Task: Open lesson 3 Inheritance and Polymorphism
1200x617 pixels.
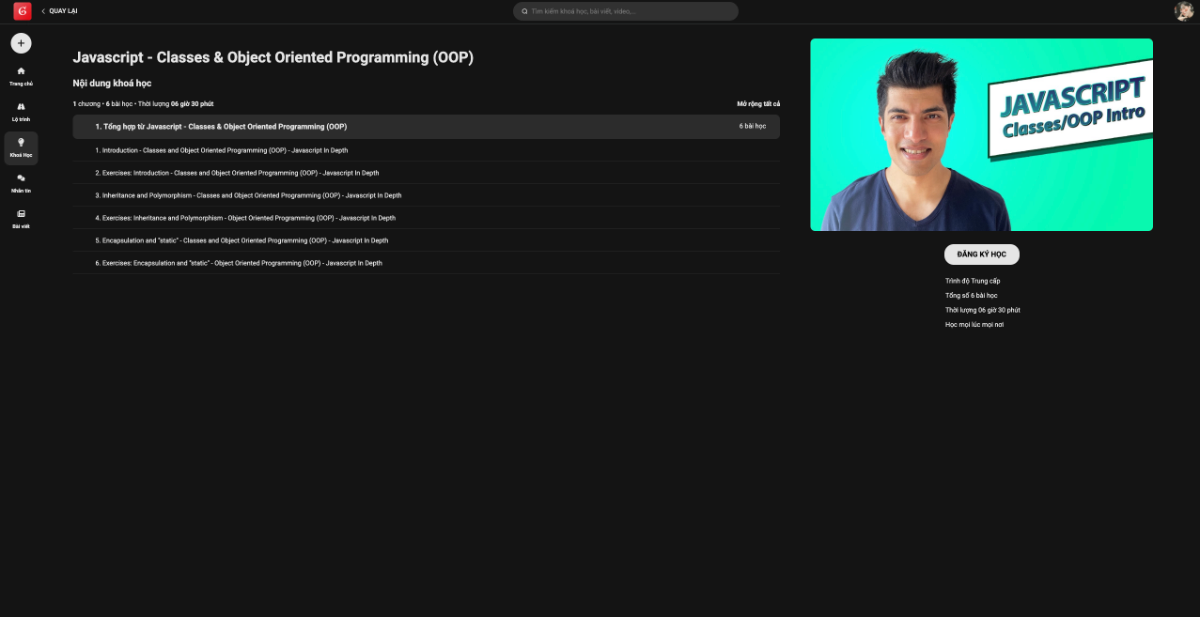Action: pyautogui.click(x=251, y=196)
